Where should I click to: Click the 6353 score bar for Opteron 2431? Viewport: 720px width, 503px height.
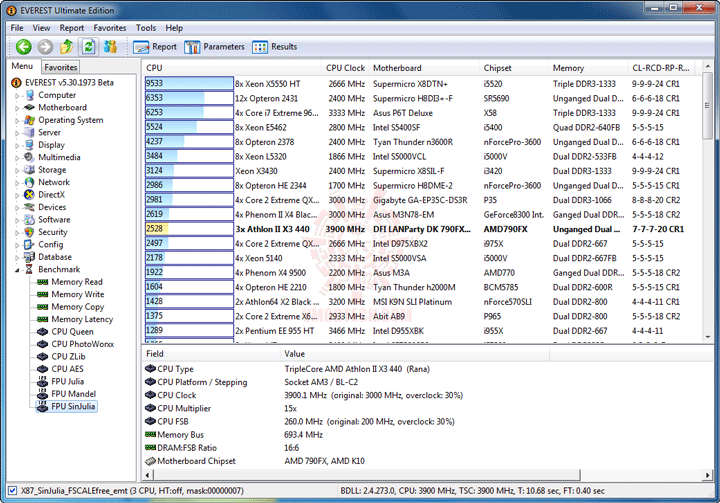coord(189,98)
